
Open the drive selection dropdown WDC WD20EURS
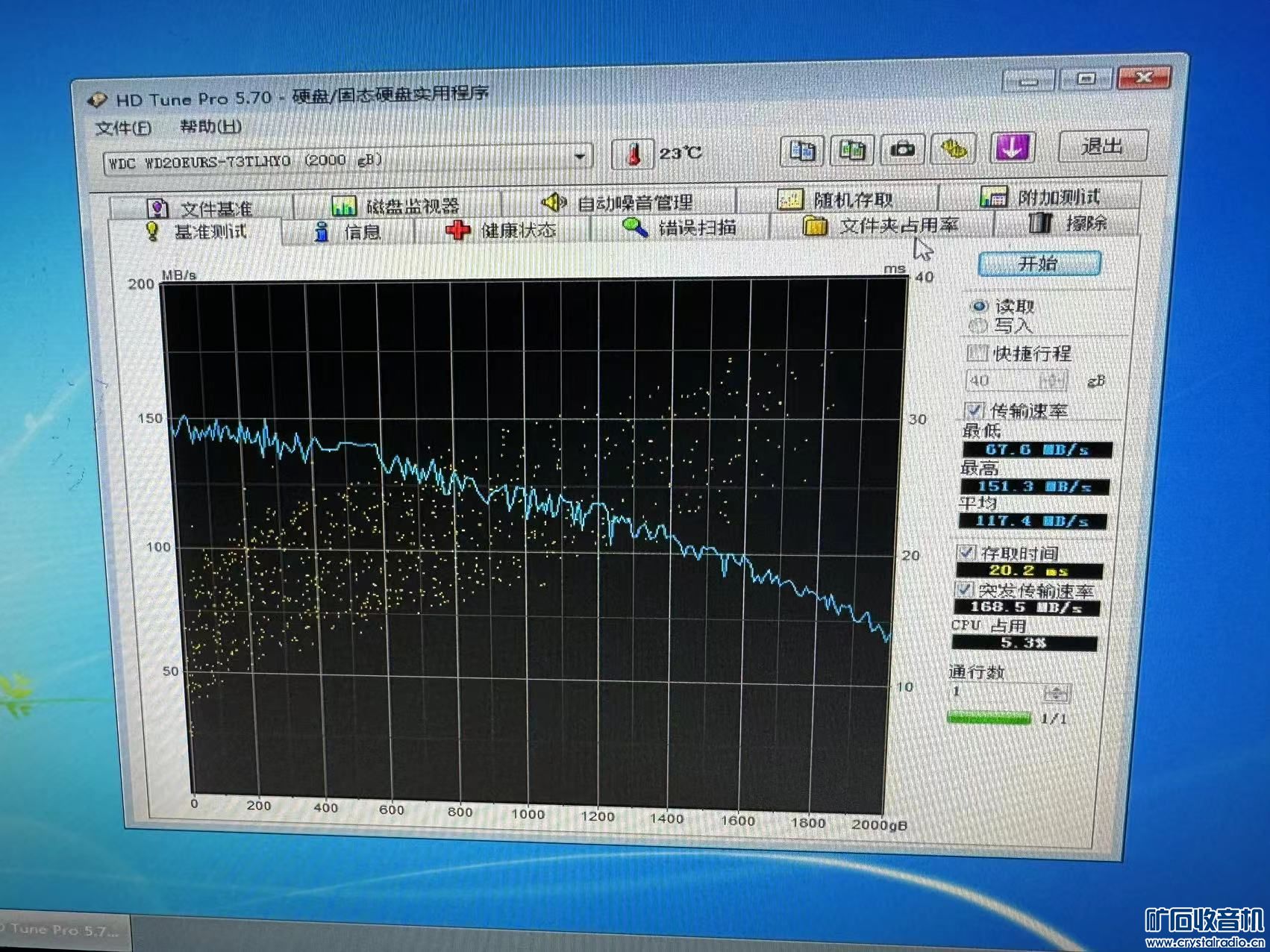[x=348, y=159]
